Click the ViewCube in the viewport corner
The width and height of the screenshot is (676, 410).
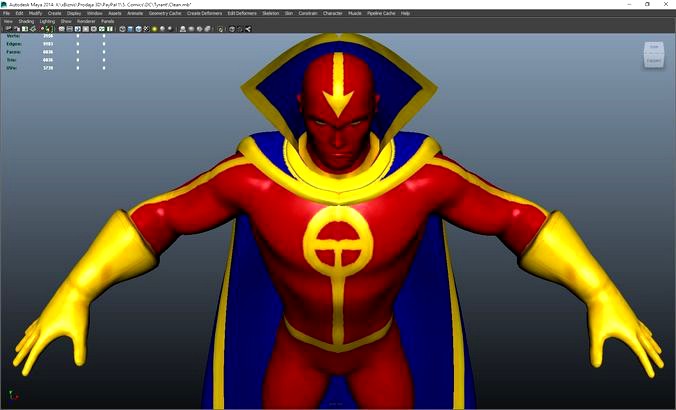pyautogui.click(x=654, y=54)
